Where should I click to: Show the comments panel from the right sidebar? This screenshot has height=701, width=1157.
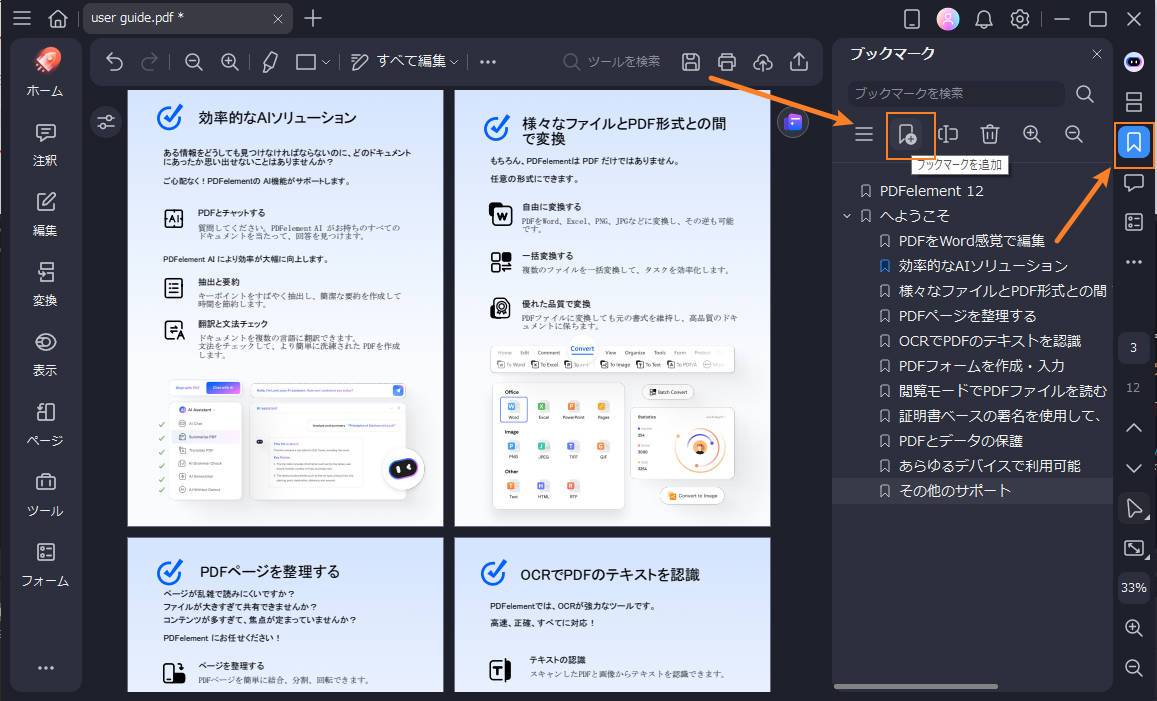[x=1133, y=181]
